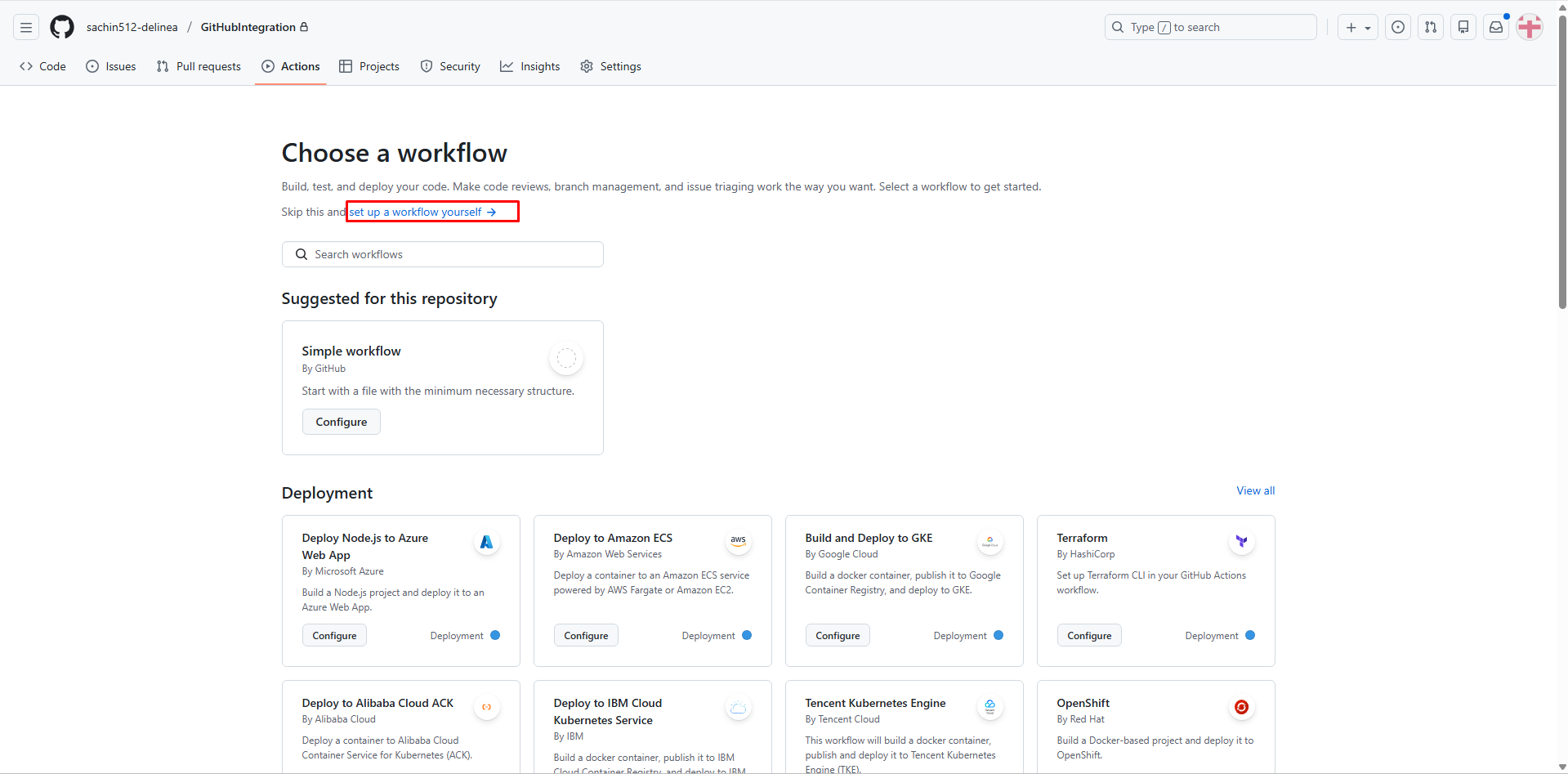This screenshot has height=774, width=1568.
Task: Switch to the Insights tab
Action: [530, 66]
